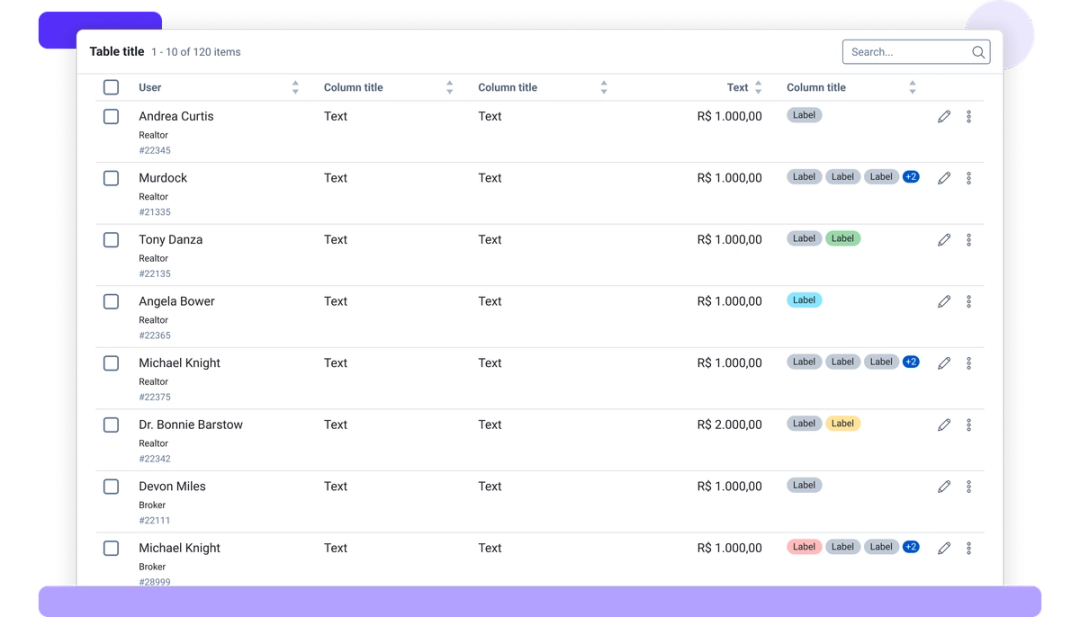
Task: Open the overflow menu for Michael Knight, Realtor
Action: [968, 362]
